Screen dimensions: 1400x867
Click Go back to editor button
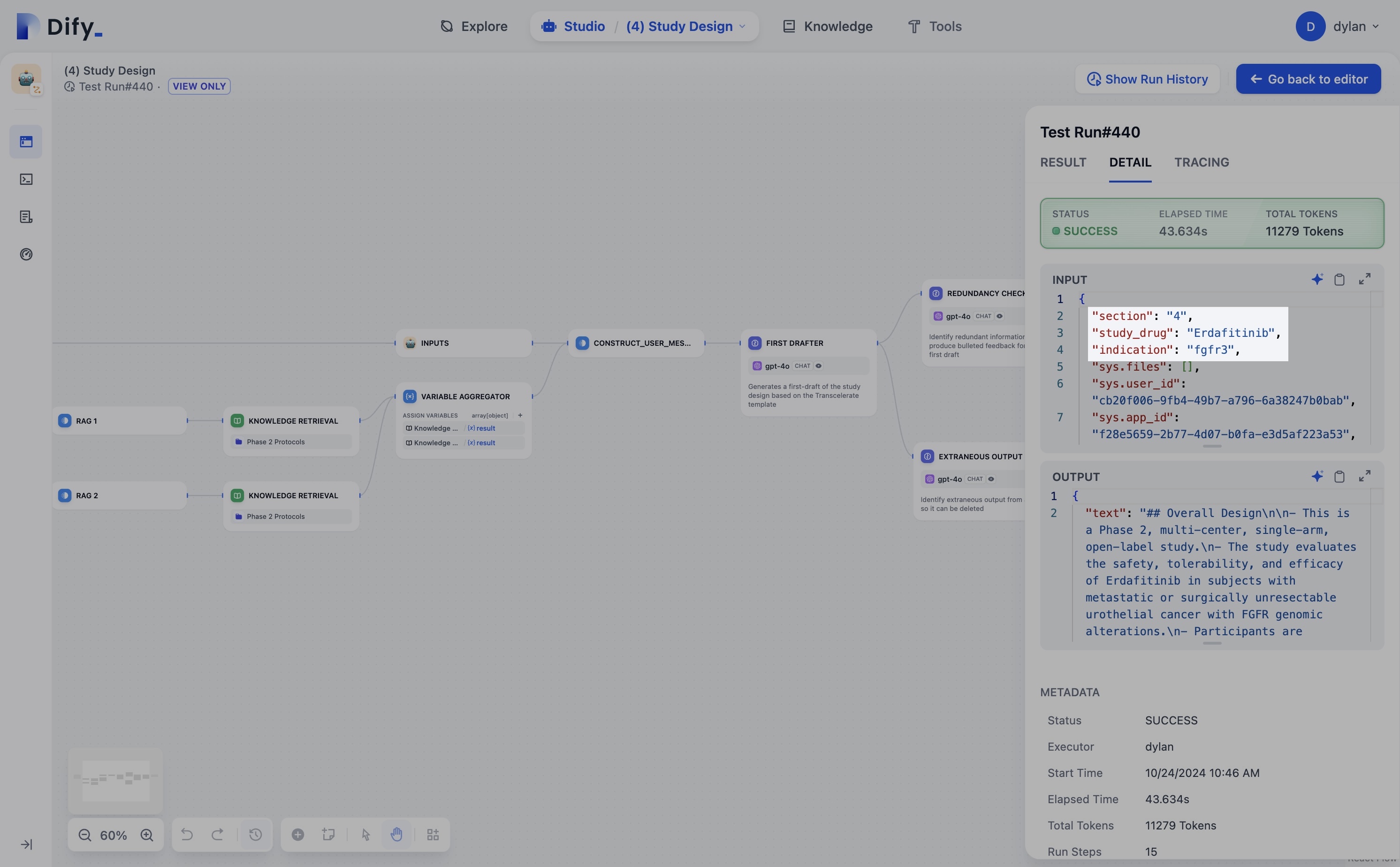pos(1308,79)
